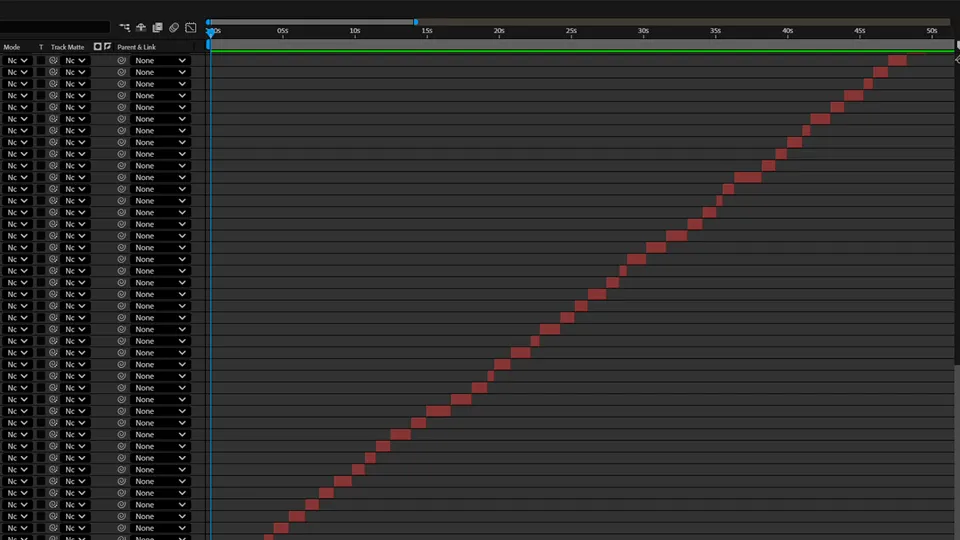Click the fourth layer row's track matte pick whip
The width and height of the screenshot is (960, 540).
(x=53, y=96)
